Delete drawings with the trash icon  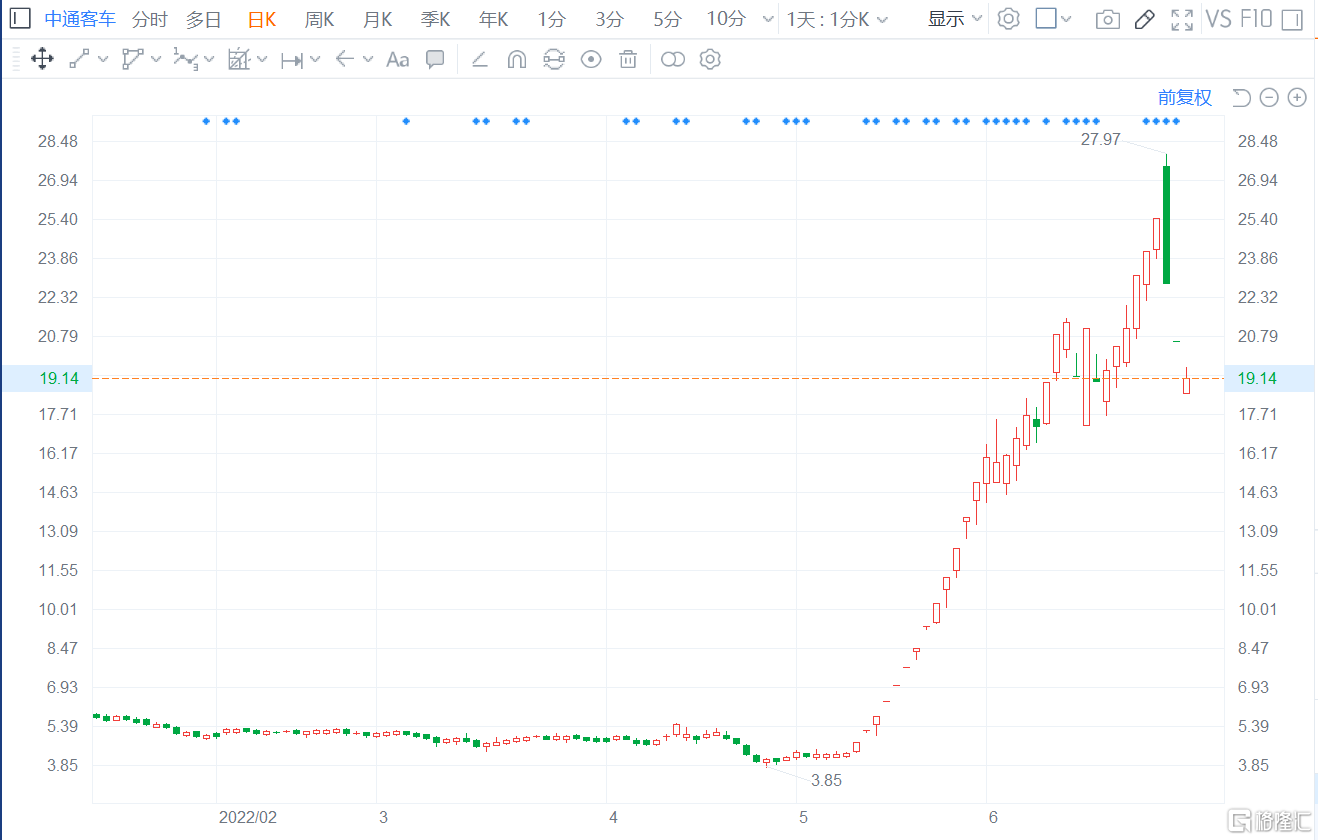point(628,60)
